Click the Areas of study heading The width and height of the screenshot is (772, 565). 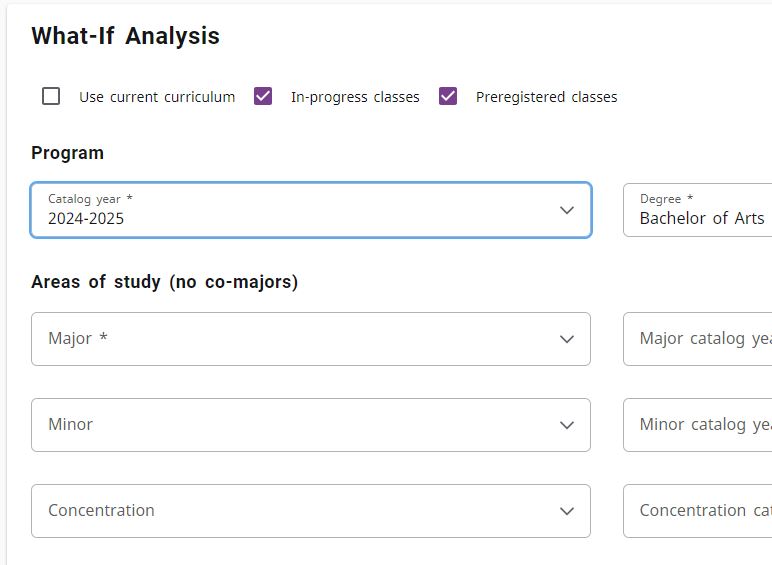[x=164, y=282]
